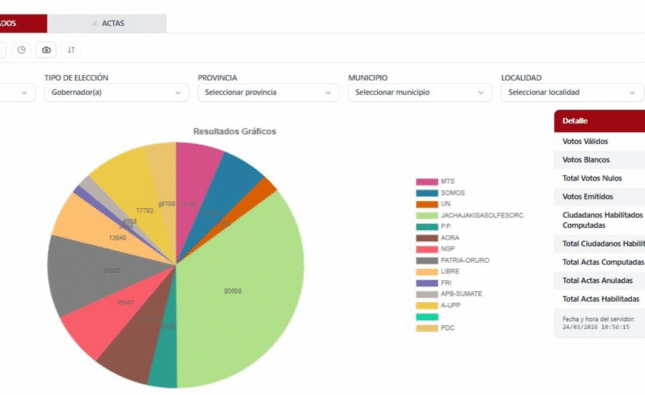Open the Seleccionar municipio dropdown
645x395 pixels.
click(420, 93)
